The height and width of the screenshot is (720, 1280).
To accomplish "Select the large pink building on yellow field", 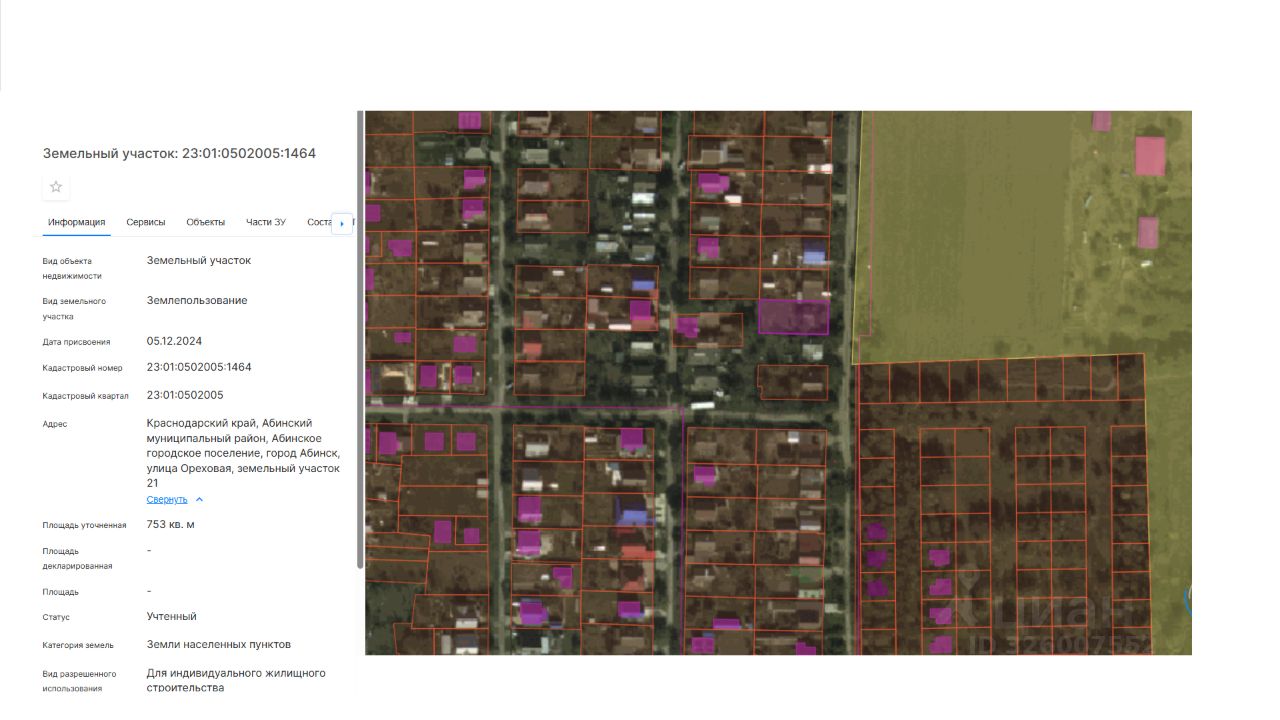I will [1150, 156].
